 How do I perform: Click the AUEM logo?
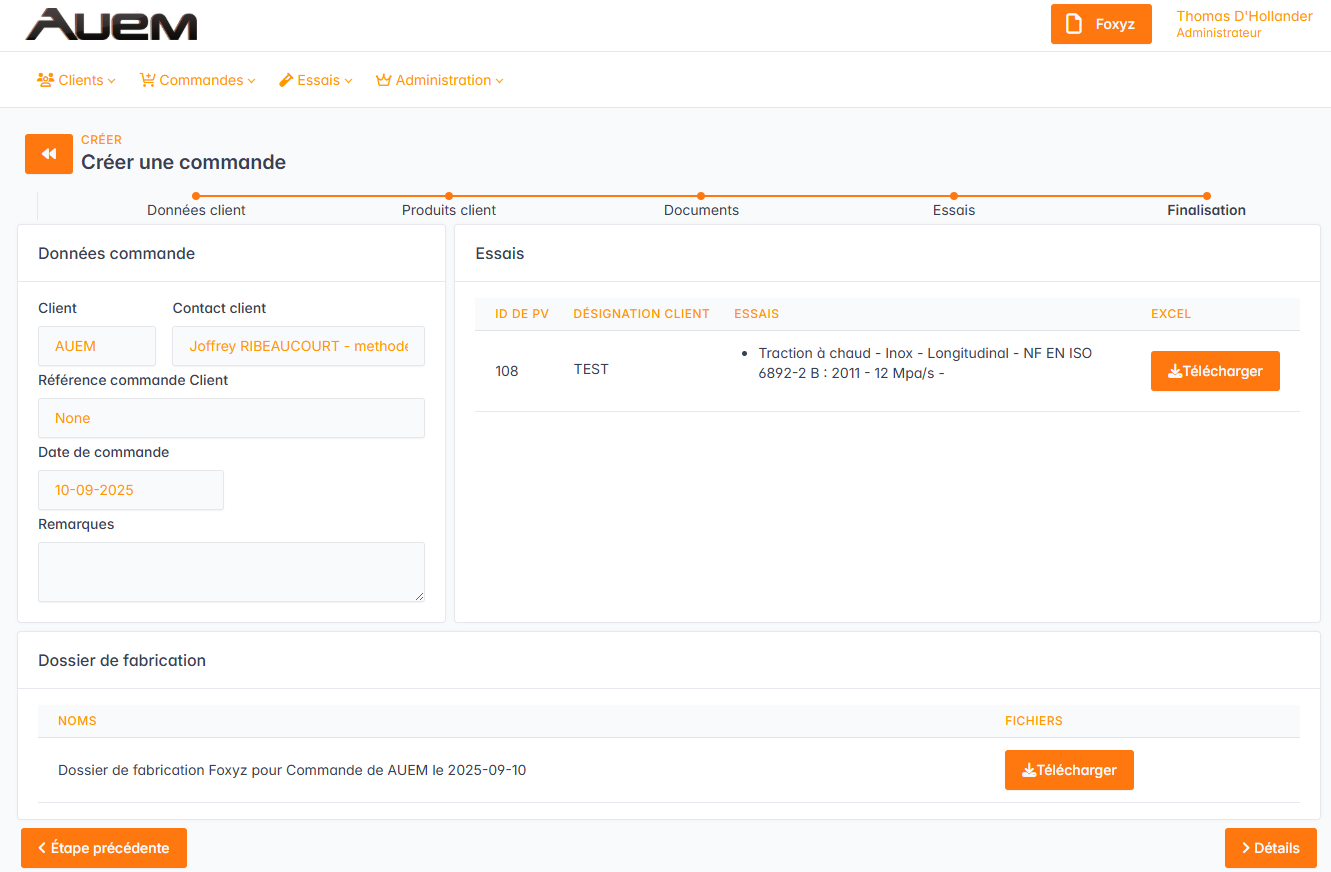(x=111, y=25)
